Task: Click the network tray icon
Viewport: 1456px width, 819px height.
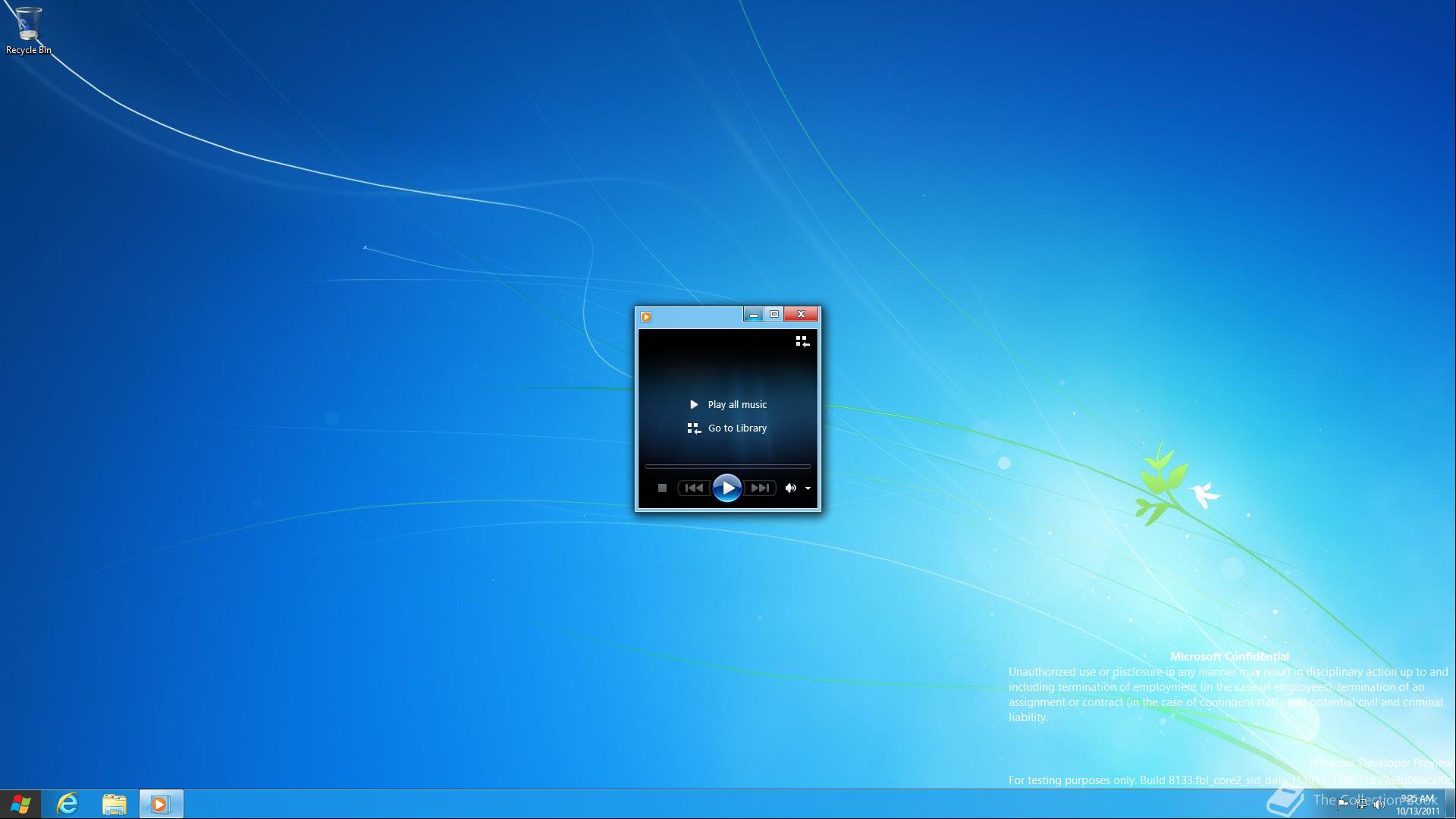Action: (1361, 804)
